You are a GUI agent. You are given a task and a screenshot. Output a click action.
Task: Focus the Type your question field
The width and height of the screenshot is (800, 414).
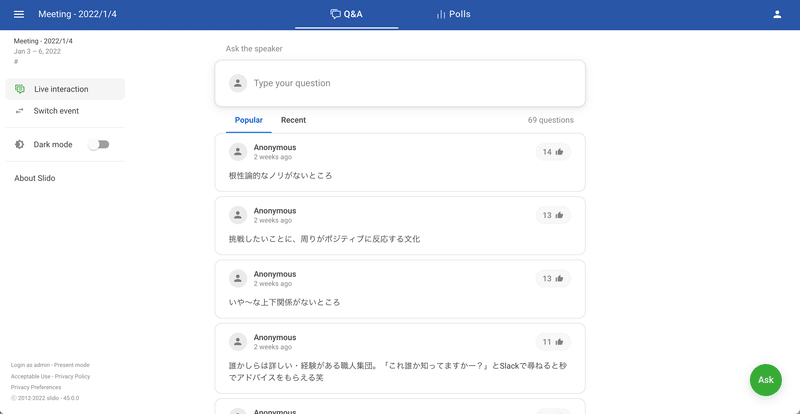(400, 83)
